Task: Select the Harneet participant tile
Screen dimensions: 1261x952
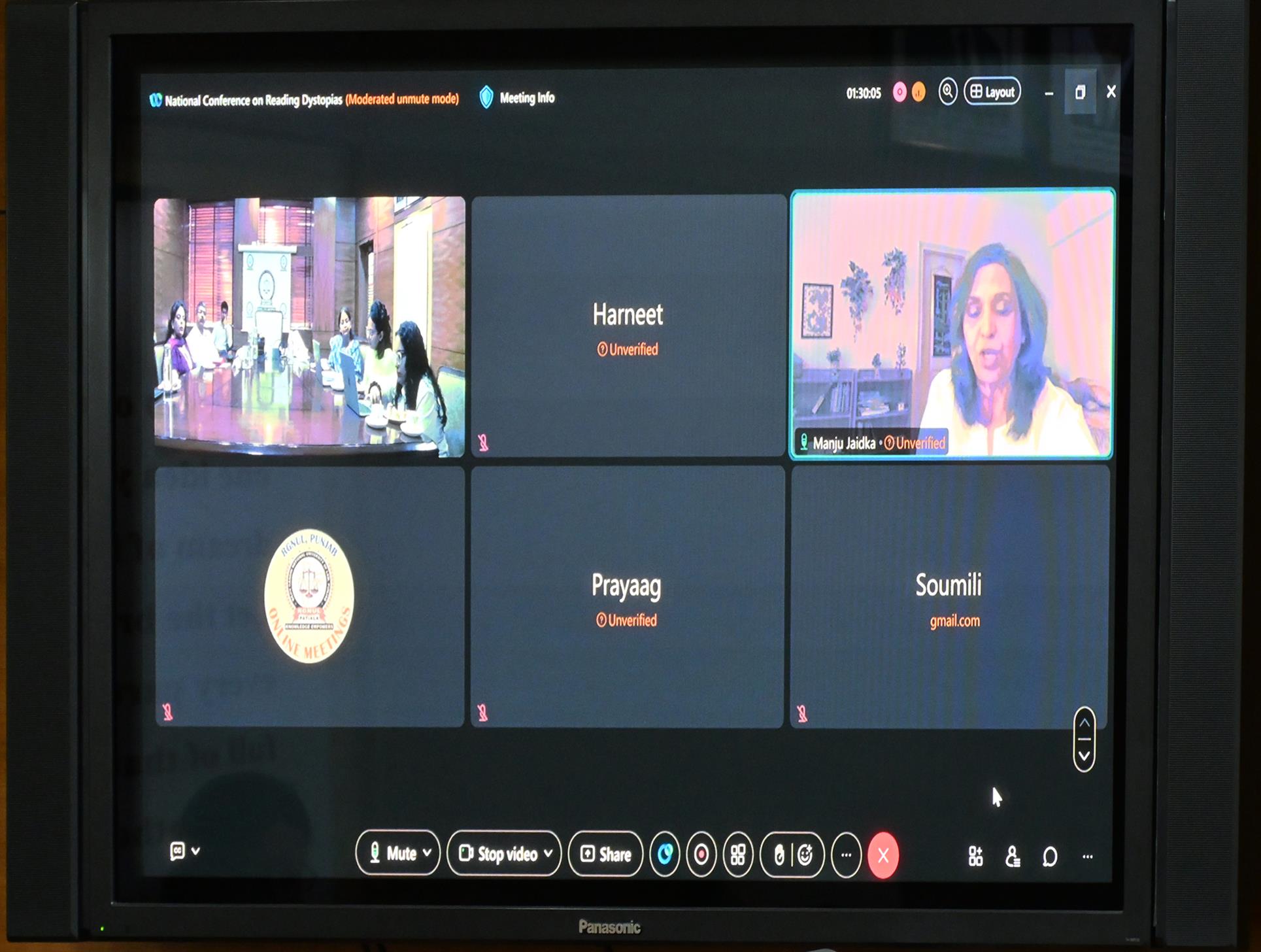Action: 628,326
